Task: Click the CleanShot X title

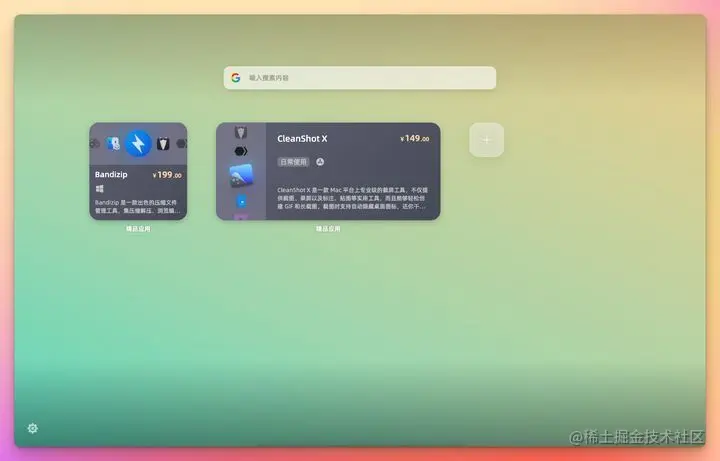Action: 302,139
